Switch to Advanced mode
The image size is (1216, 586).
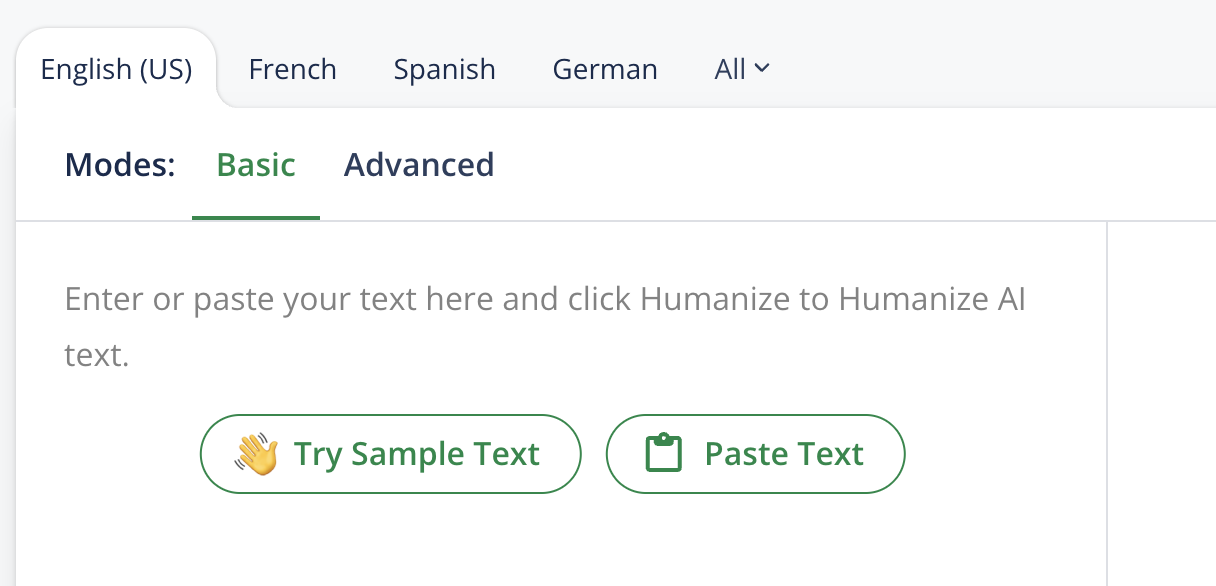tap(419, 165)
